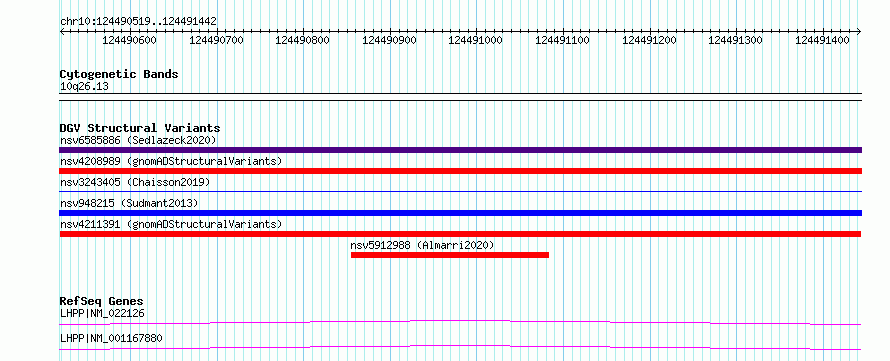The height and width of the screenshot is (361, 890).
Task: Click the magenta LHPP|NM_001167880 gene line
Action: tap(460, 347)
